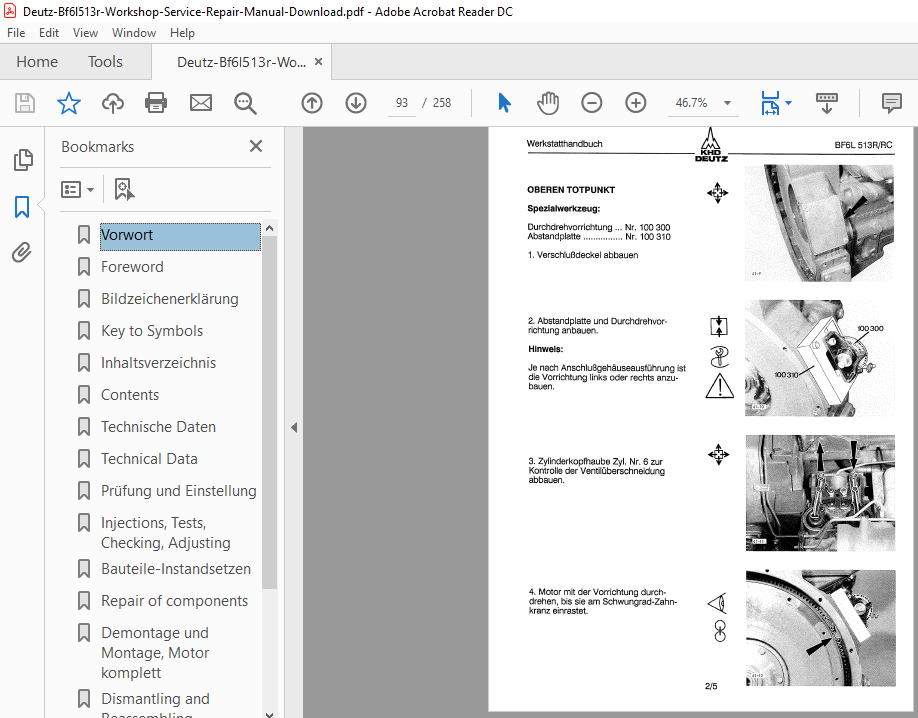This screenshot has width=918, height=718.
Task: Print the document with printer icon
Action: coord(156,103)
